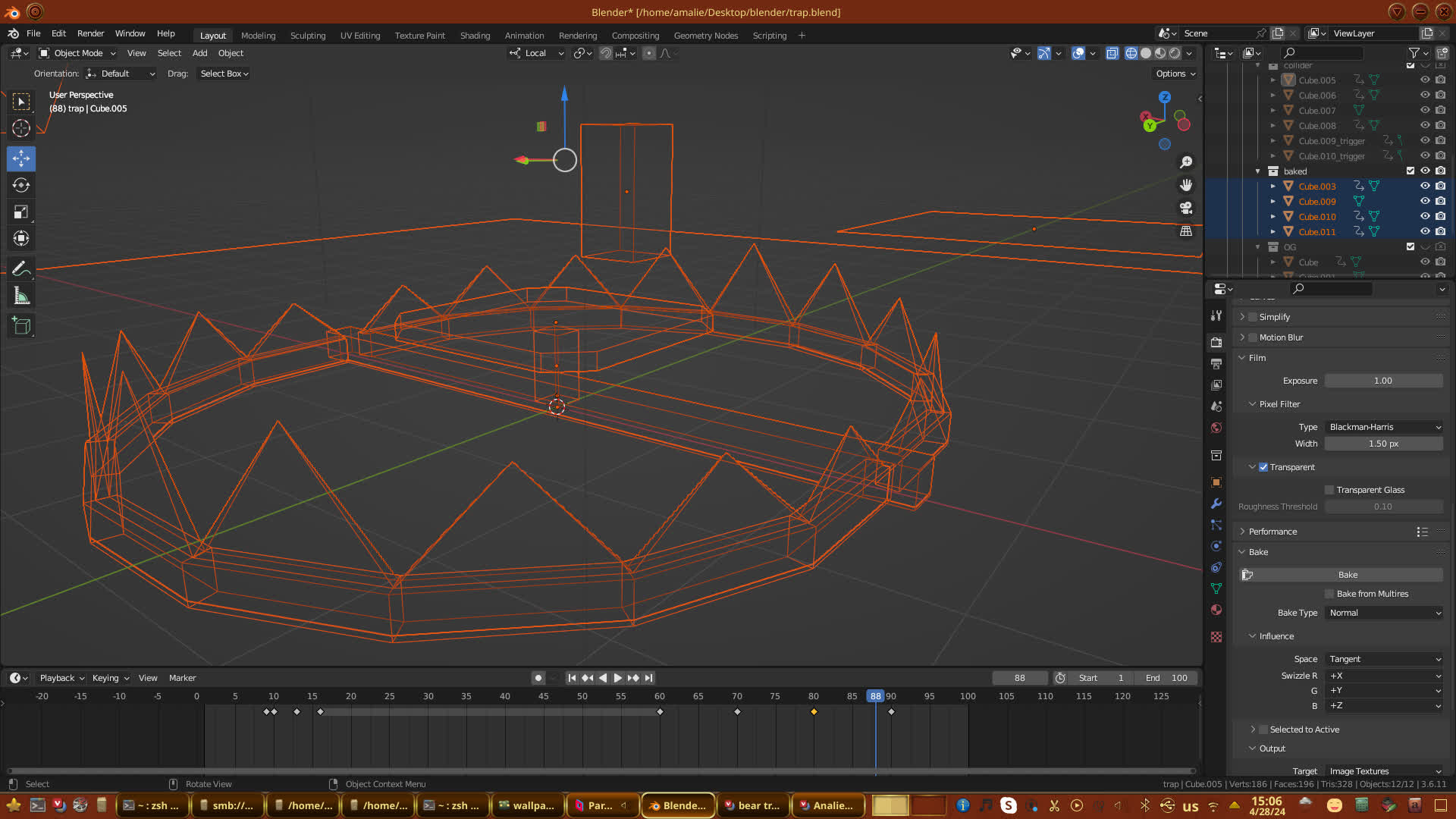Toggle camera view gizmo button
Viewport: 1456px width, 819px height.
[x=1186, y=208]
